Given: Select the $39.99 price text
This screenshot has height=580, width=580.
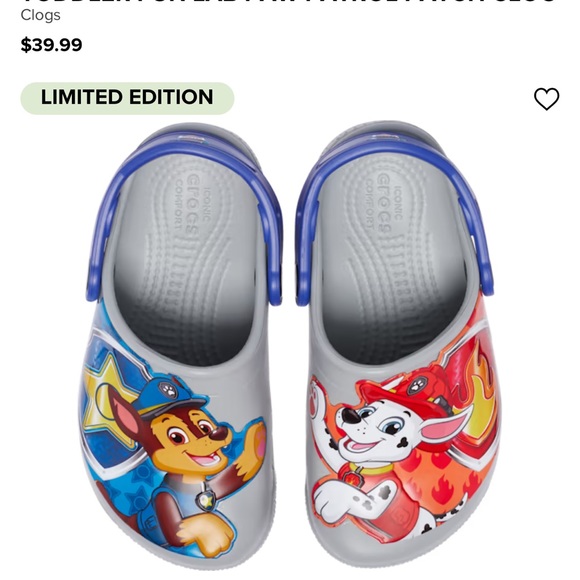Looking at the screenshot, I should 51,45.
